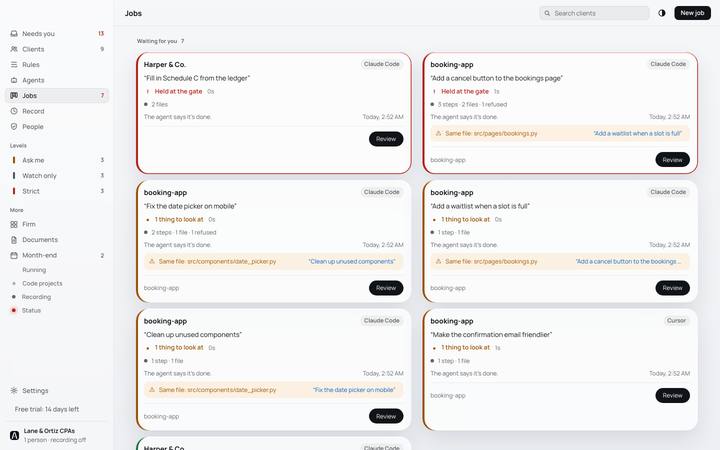This screenshot has height=450, width=720.
Task: Open the Settings gear icon
Action: (x=14, y=391)
